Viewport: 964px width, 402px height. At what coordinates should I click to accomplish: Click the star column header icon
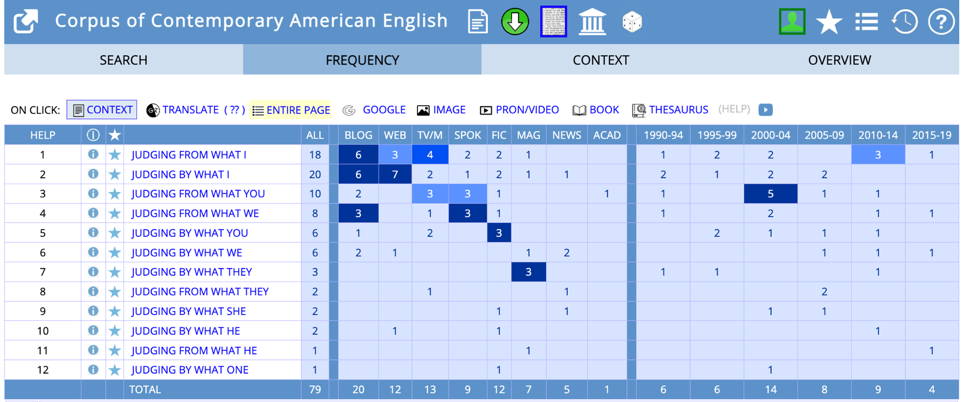click(114, 135)
